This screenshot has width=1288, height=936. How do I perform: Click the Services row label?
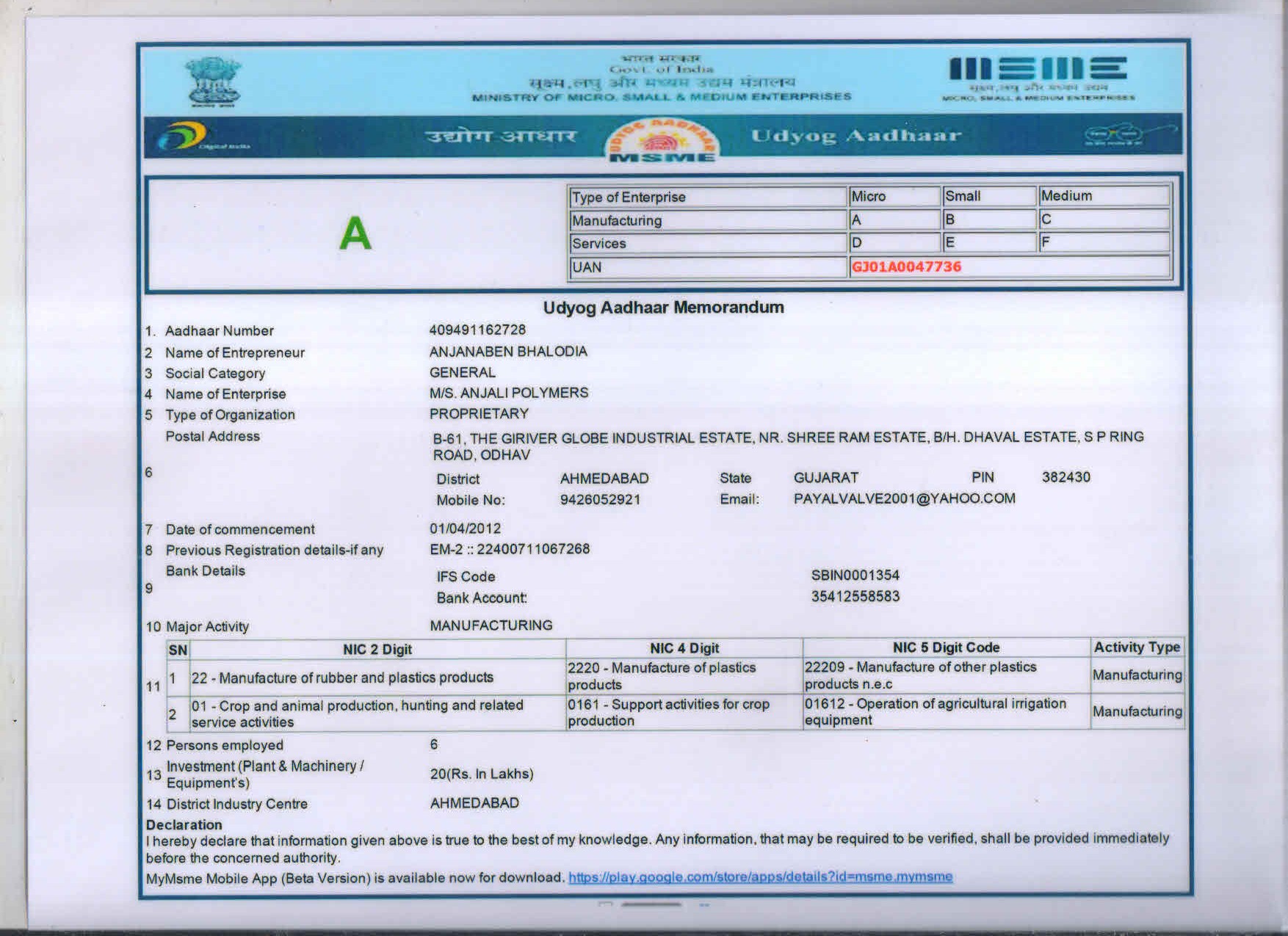click(708, 243)
